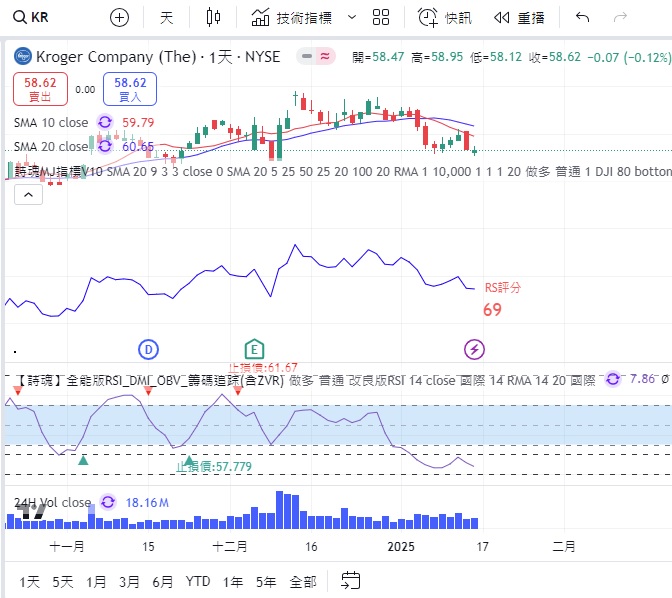The width and height of the screenshot is (672, 598).
Task: Expand the indicators chevron dropdown
Action: 351,18
